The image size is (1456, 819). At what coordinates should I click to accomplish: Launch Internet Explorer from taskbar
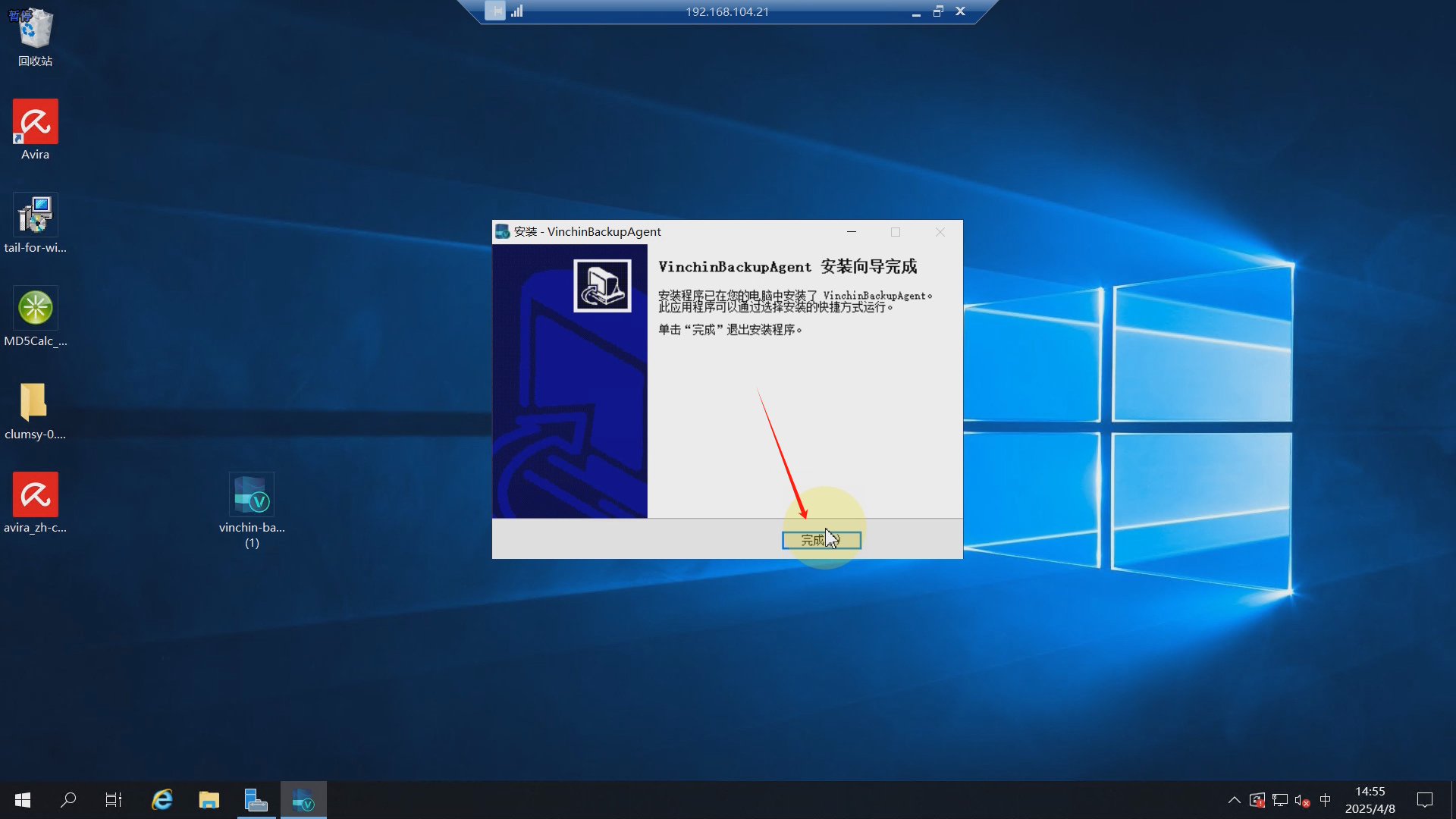162,800
